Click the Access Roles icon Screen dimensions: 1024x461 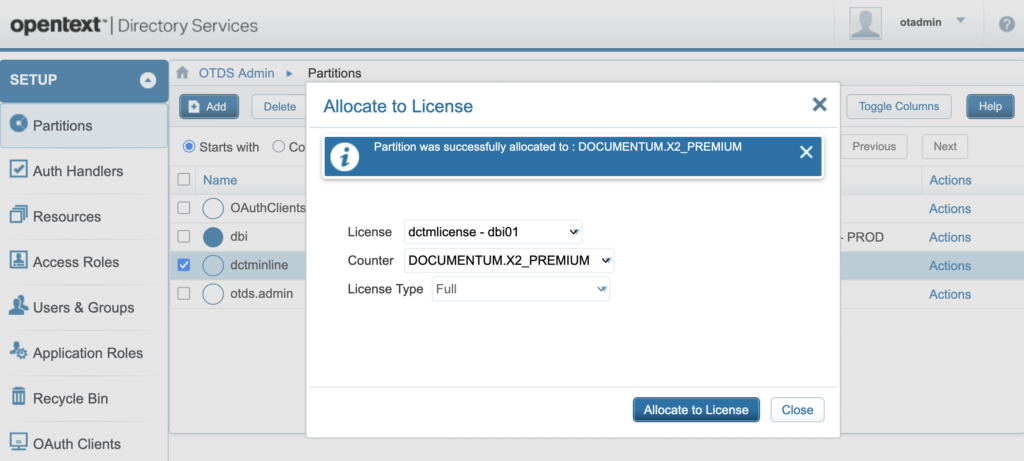(17, 261)
